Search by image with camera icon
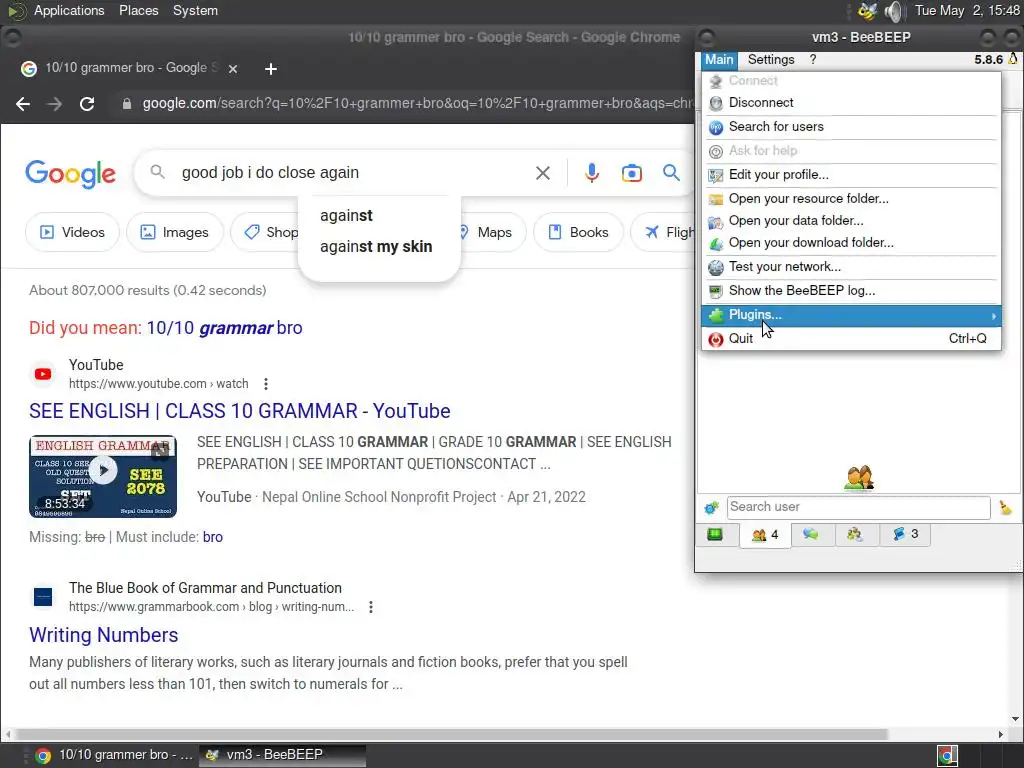Viewport: 1024px width, 768px height. click(x=632, y=173)
